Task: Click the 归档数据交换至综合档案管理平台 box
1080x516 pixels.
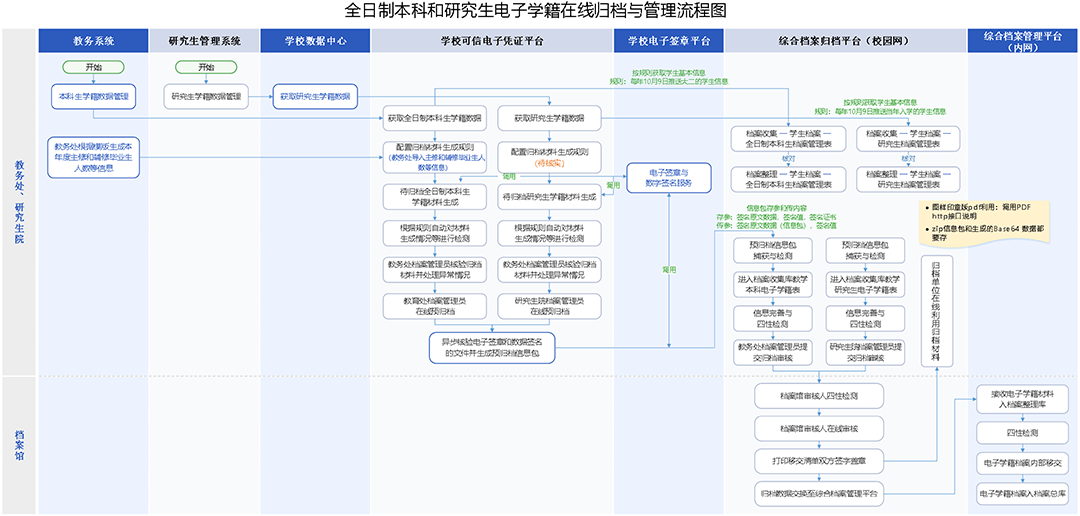Action: (x=818, y=492)
